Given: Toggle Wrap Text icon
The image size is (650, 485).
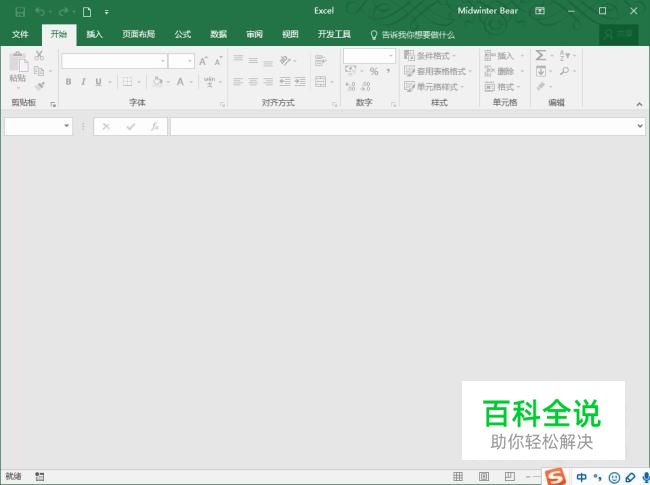Looking at the screenshot, I should click(320, 61).
